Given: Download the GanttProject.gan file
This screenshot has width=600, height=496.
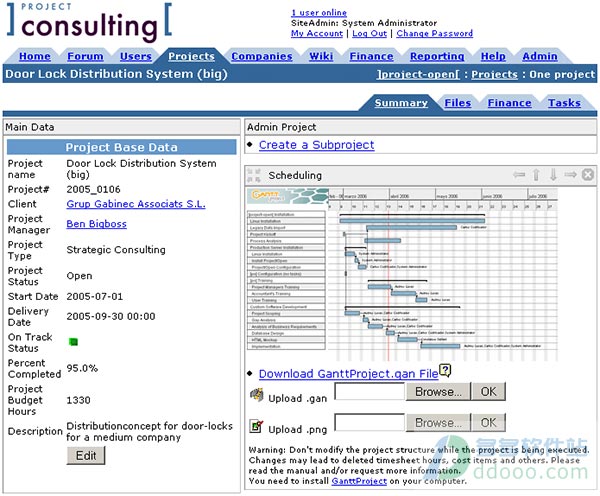Looking at the screenshot, I should [x=349, y=374].
